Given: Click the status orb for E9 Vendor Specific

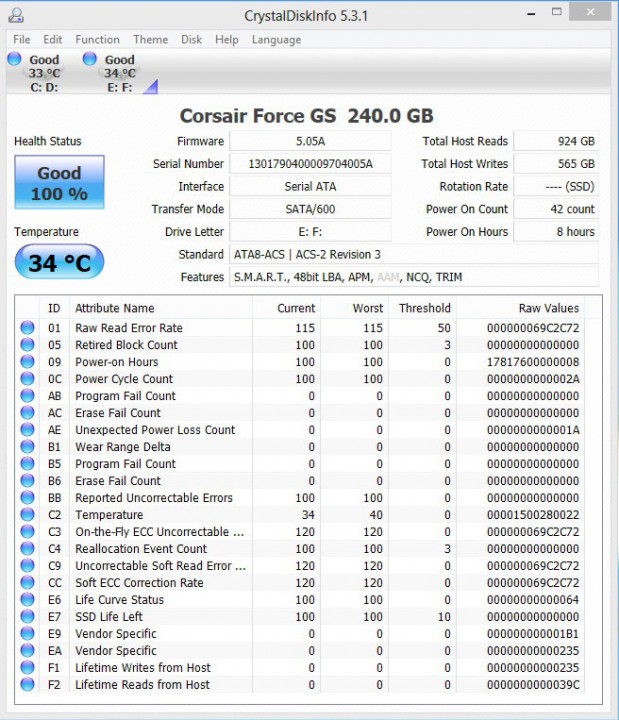Looking at the screenshot, I should coord(28,633).
